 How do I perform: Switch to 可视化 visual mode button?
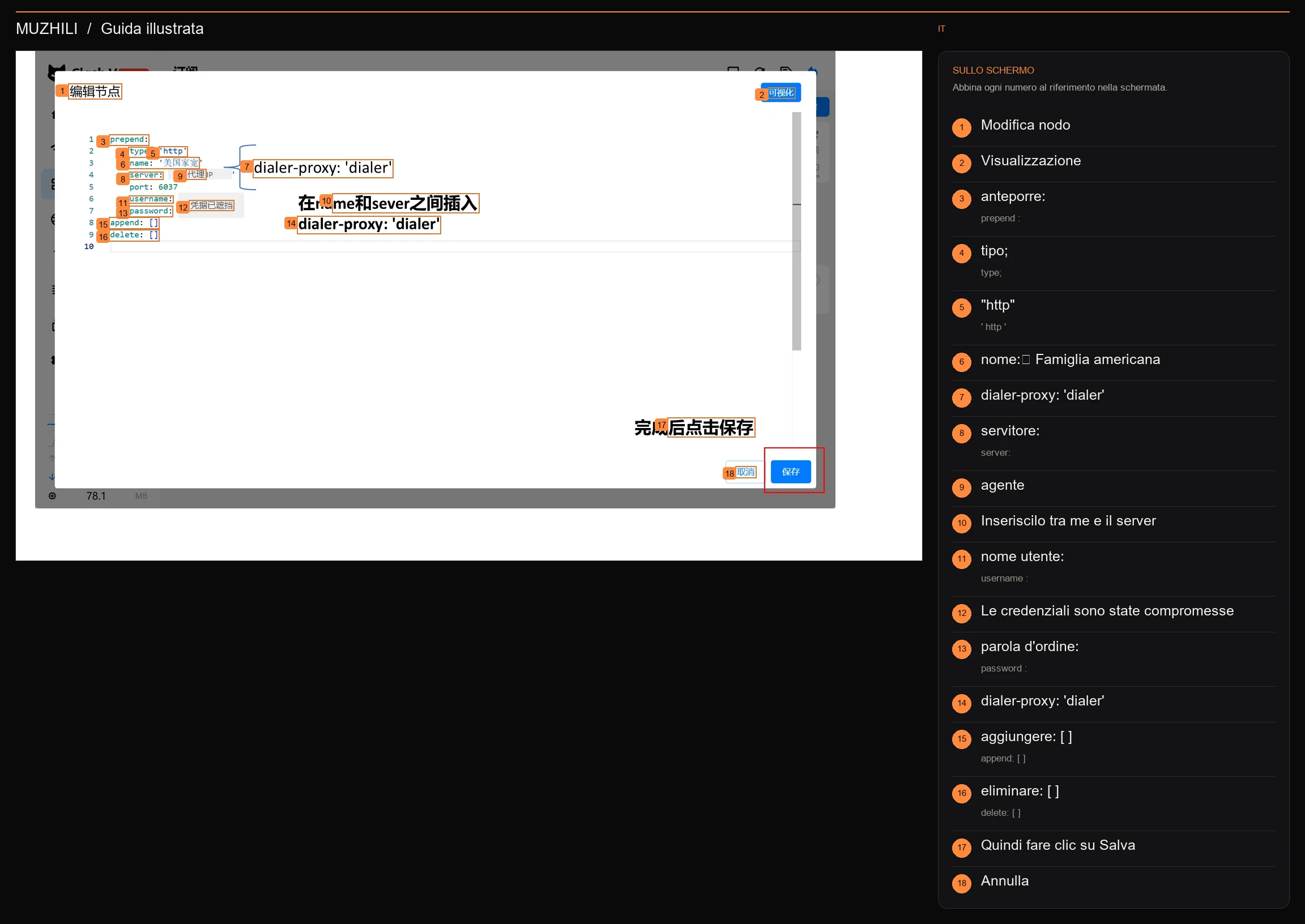[x=781, y=93]
